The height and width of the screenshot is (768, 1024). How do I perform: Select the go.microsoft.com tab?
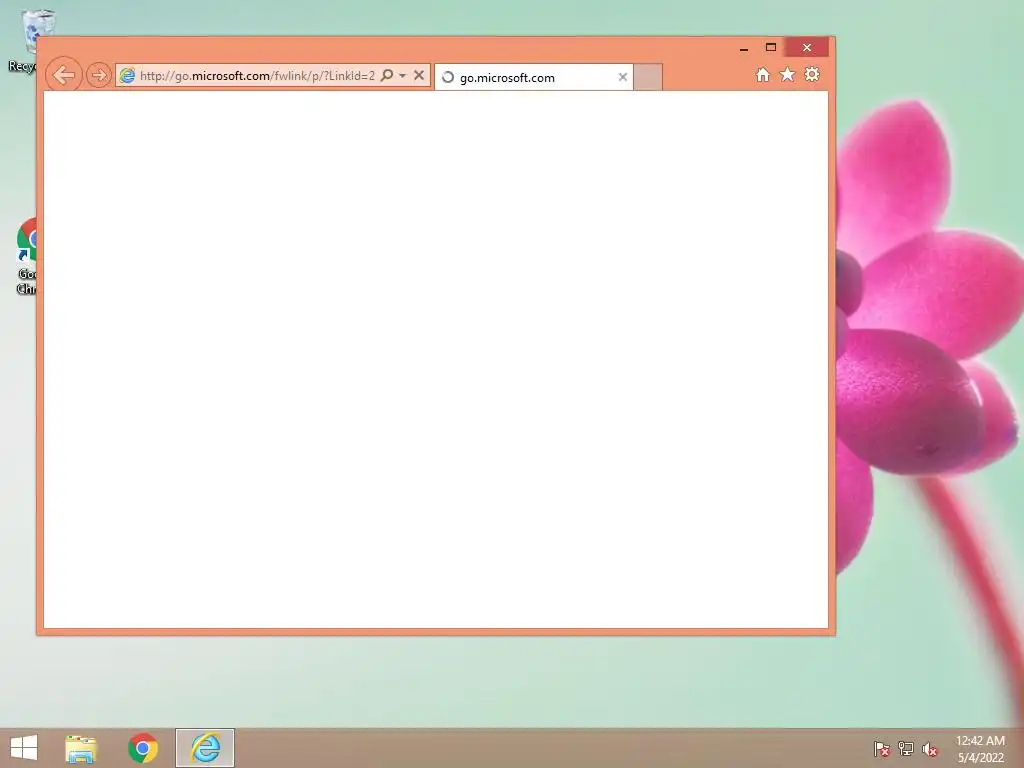[534, 77]
